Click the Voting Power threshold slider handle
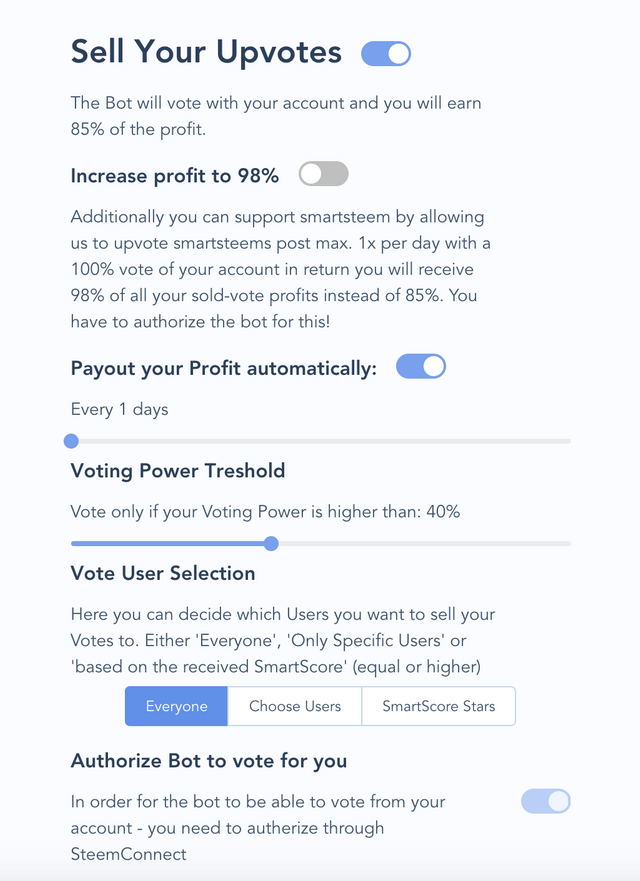 (271, 543)
